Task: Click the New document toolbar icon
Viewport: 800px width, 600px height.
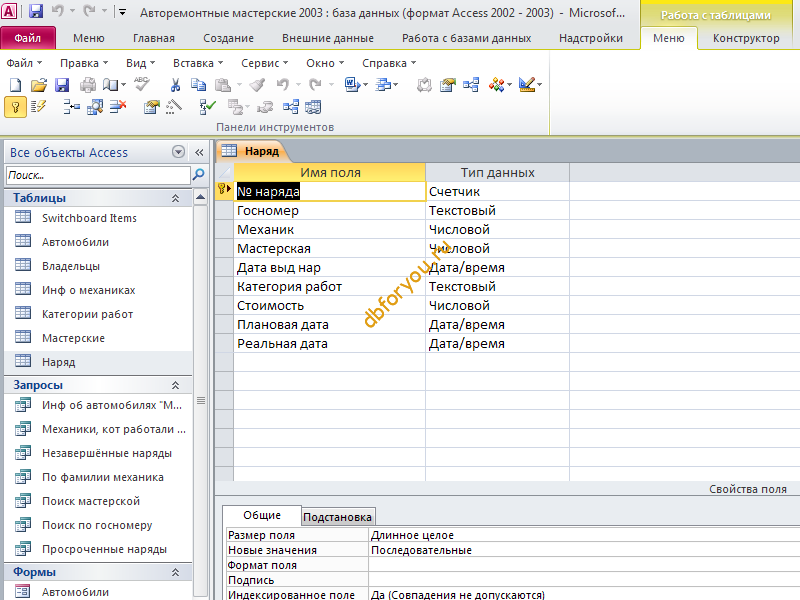Action: coord(15,85)
